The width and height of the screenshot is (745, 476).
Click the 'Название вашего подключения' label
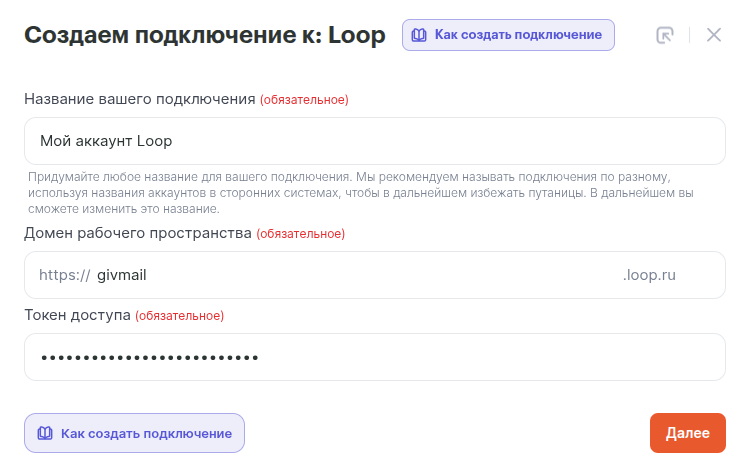[x=140, y=99]
